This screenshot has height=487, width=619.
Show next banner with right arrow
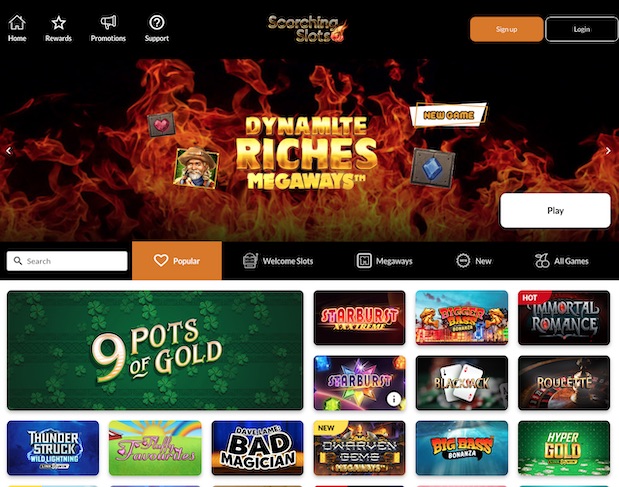pyautogui.click(x=608, y=150)
